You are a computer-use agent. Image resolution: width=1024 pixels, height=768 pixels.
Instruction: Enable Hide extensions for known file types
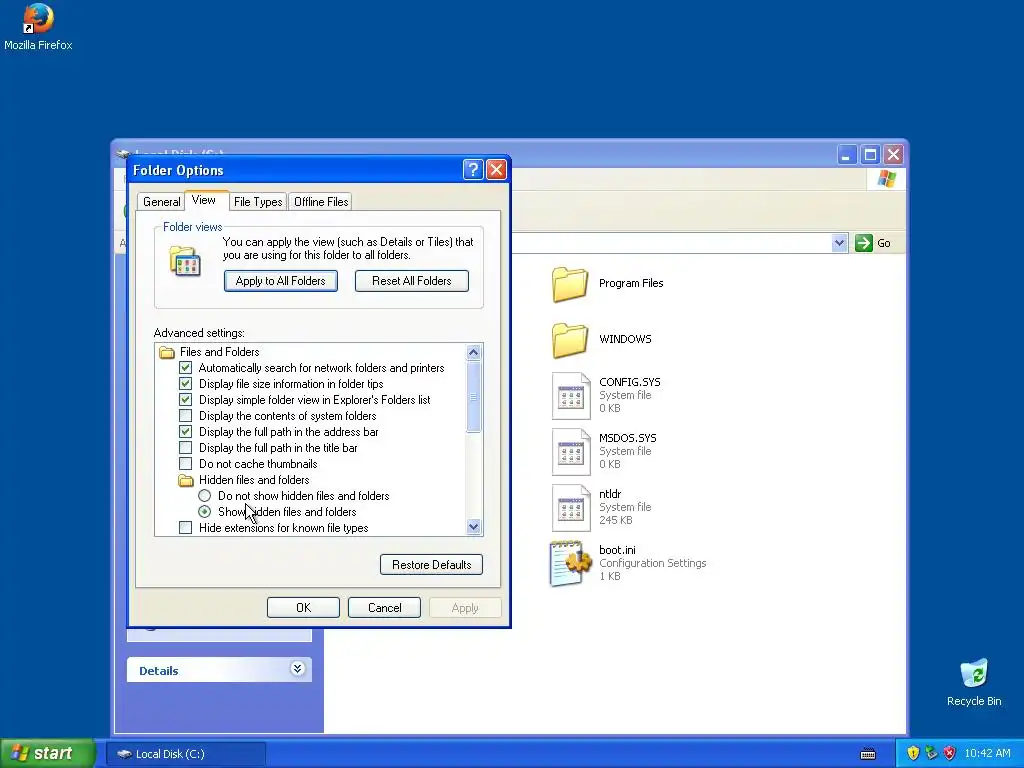click(x=185, y=528)
